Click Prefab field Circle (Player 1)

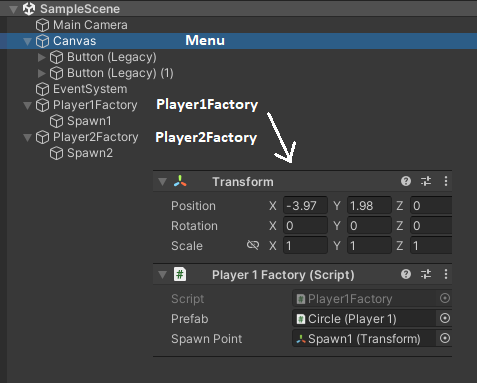tap(364, 319)
